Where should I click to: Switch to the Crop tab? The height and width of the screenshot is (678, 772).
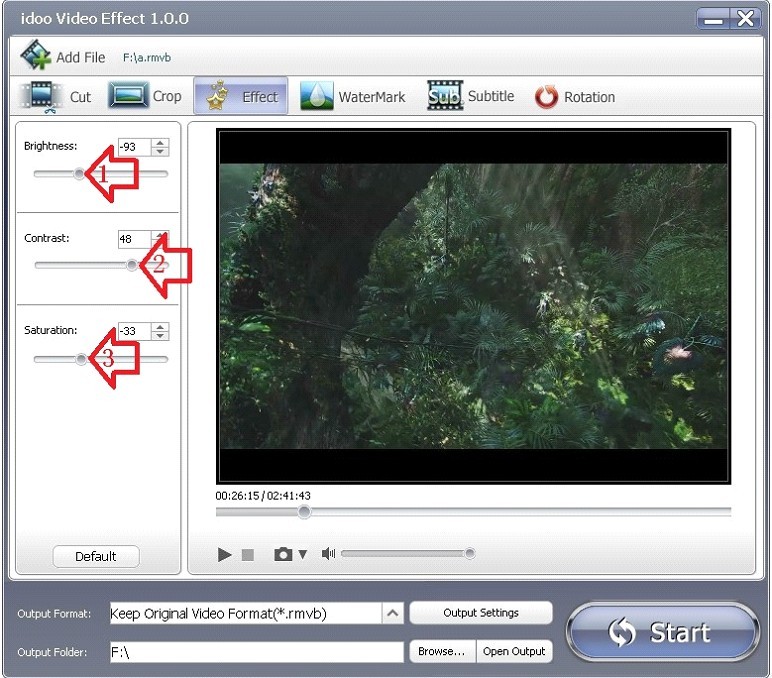point(145,96)
